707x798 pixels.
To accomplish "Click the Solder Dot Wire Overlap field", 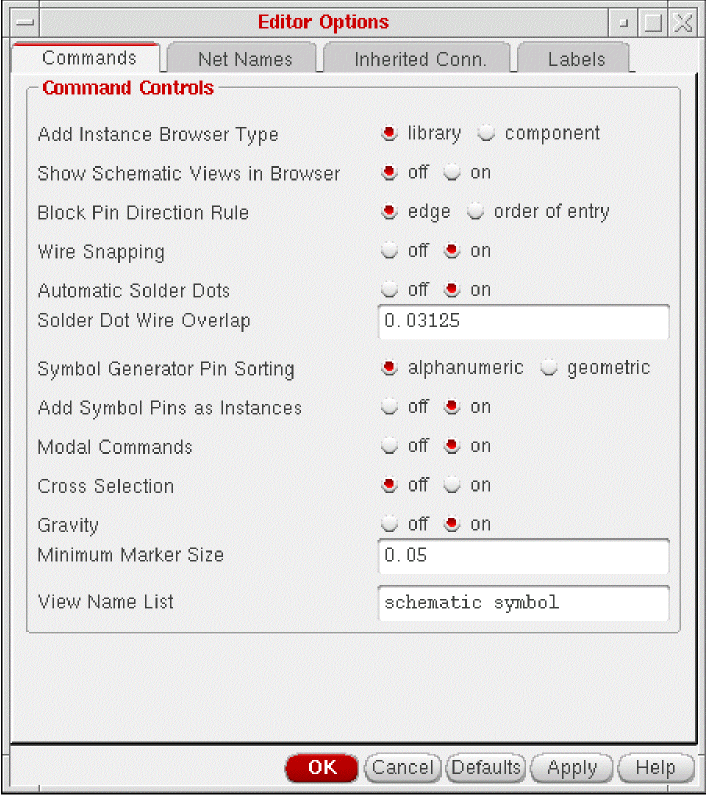I will click(523, 322).
